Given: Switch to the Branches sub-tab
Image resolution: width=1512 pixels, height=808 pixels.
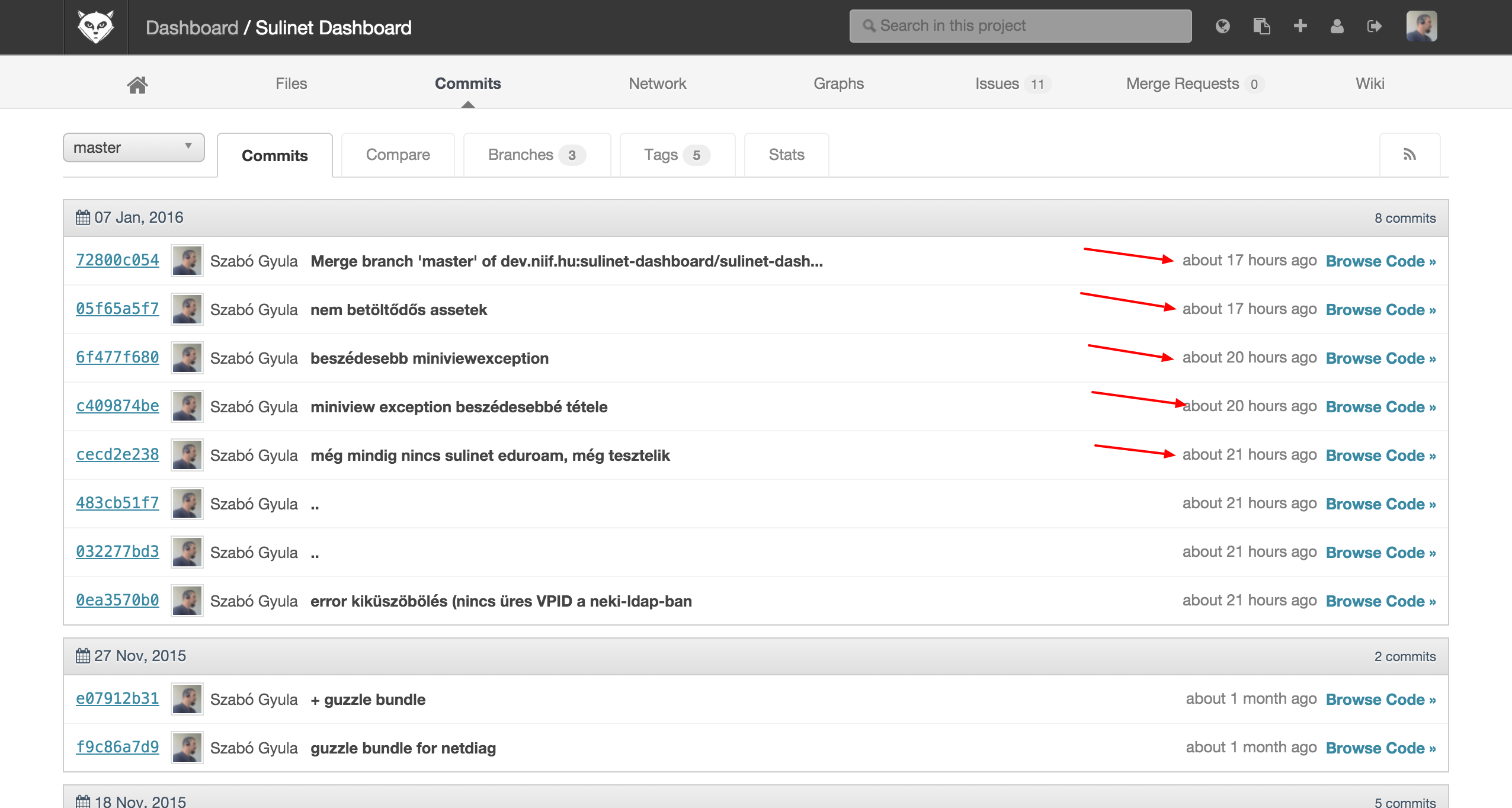Looking at the screenshot, I should pyautogui.click(x=537, y=155).
